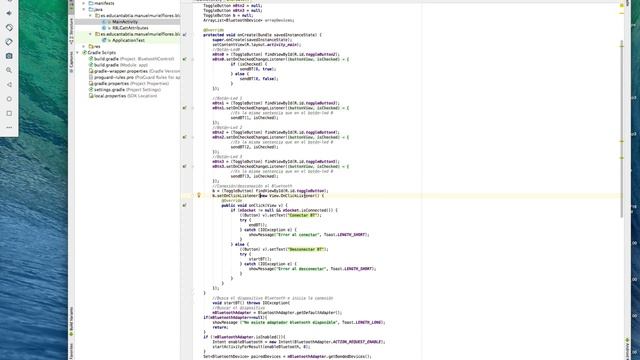
Task: Click the res folder icon
Action: (x=91, y=46)
